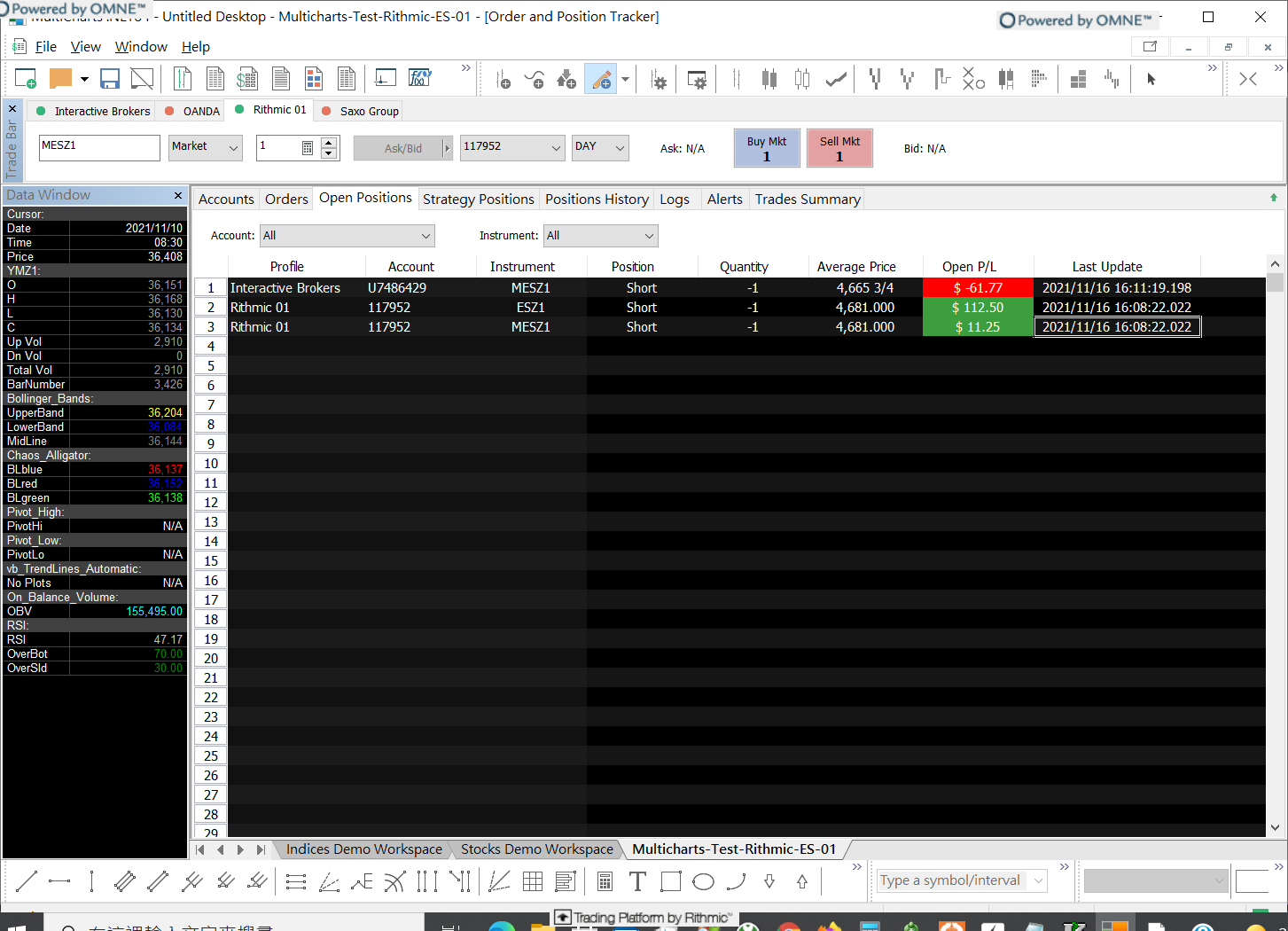Open the calculator tool in drawing toolbar
Screen dimensions: 1288x931
click(x=605, y=881)
